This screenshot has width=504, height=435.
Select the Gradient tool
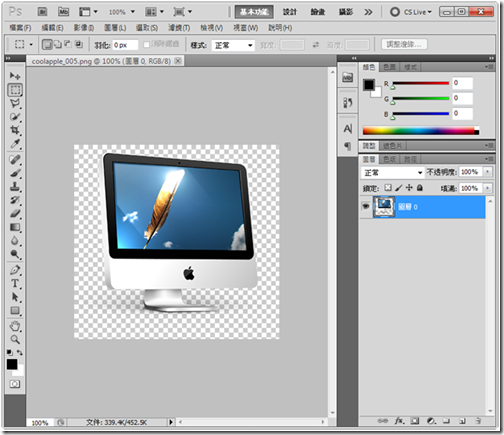[15, 227]
